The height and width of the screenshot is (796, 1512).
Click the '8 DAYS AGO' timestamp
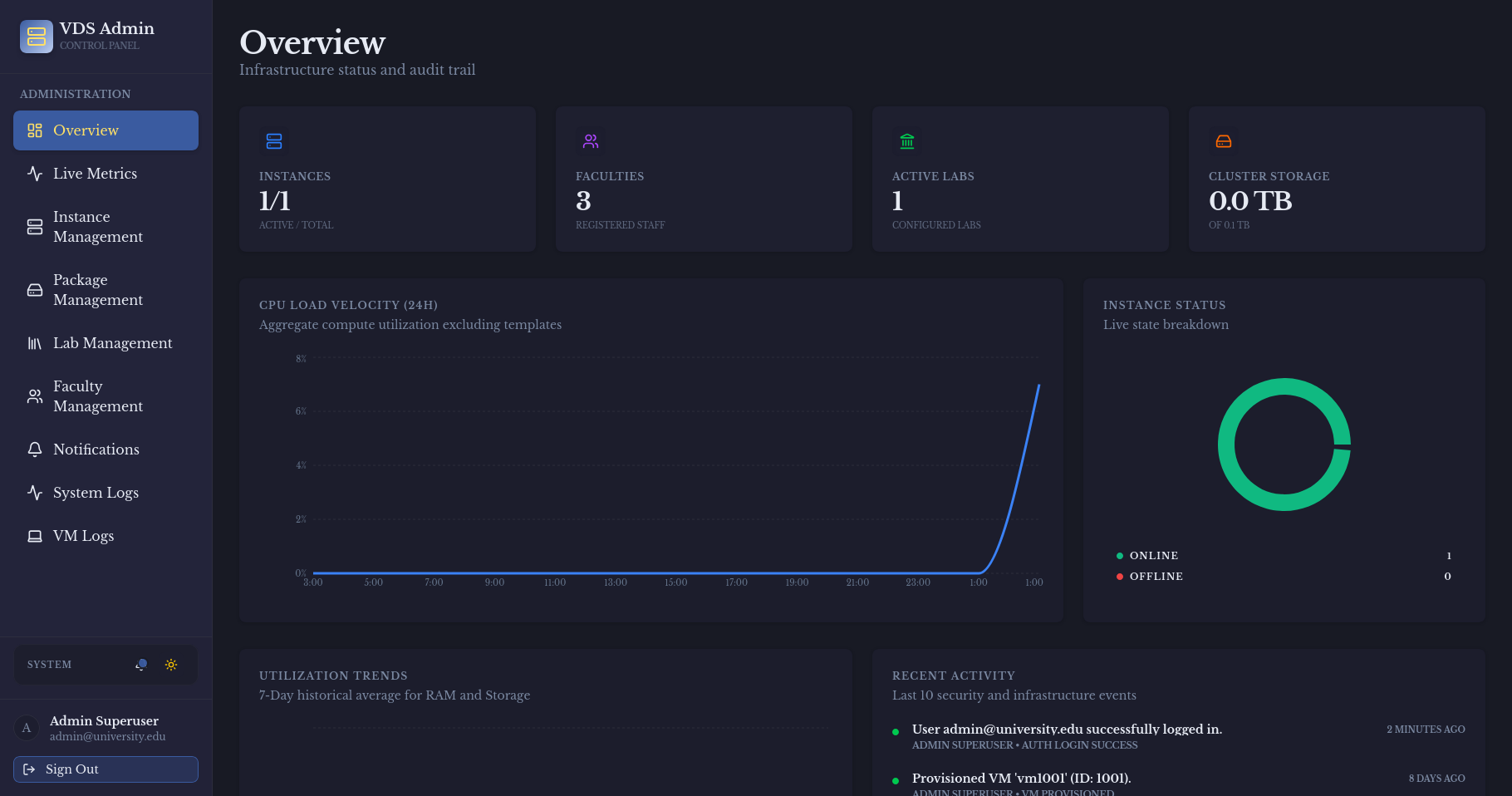click(1436, 779)
